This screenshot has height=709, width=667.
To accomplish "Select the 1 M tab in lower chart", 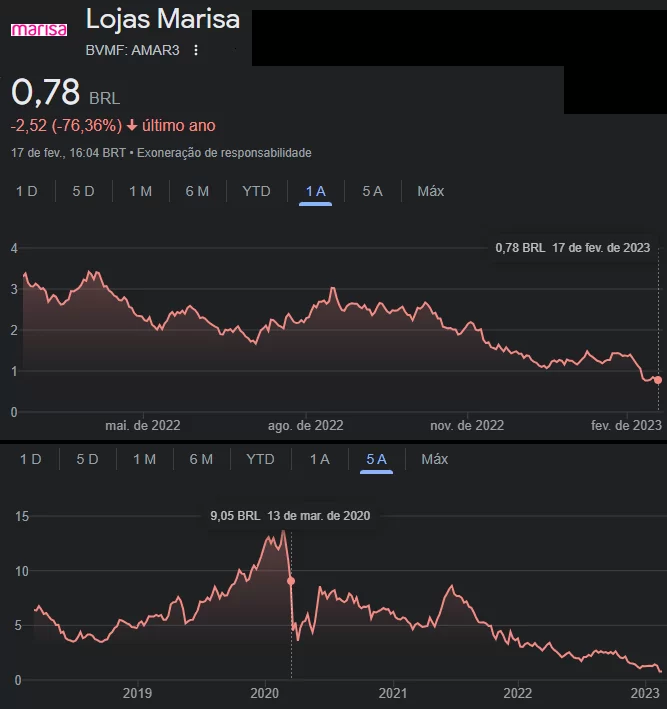I will pos(144,459).
